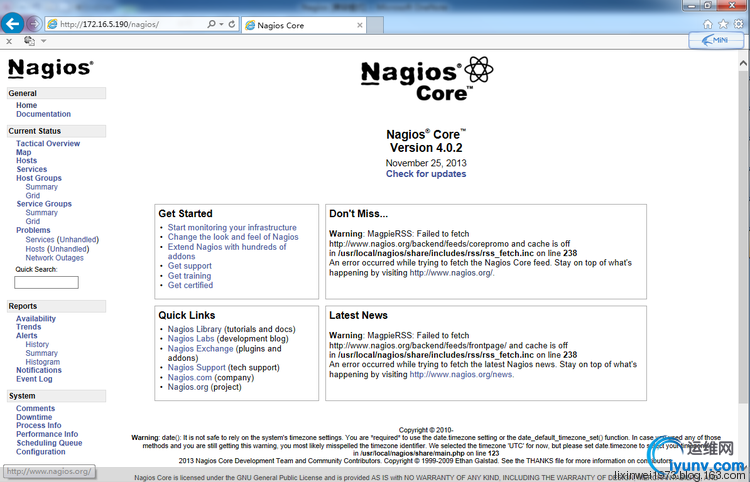
Task: Open the address bar dropdown arrow
Action: tap(221, 24)
